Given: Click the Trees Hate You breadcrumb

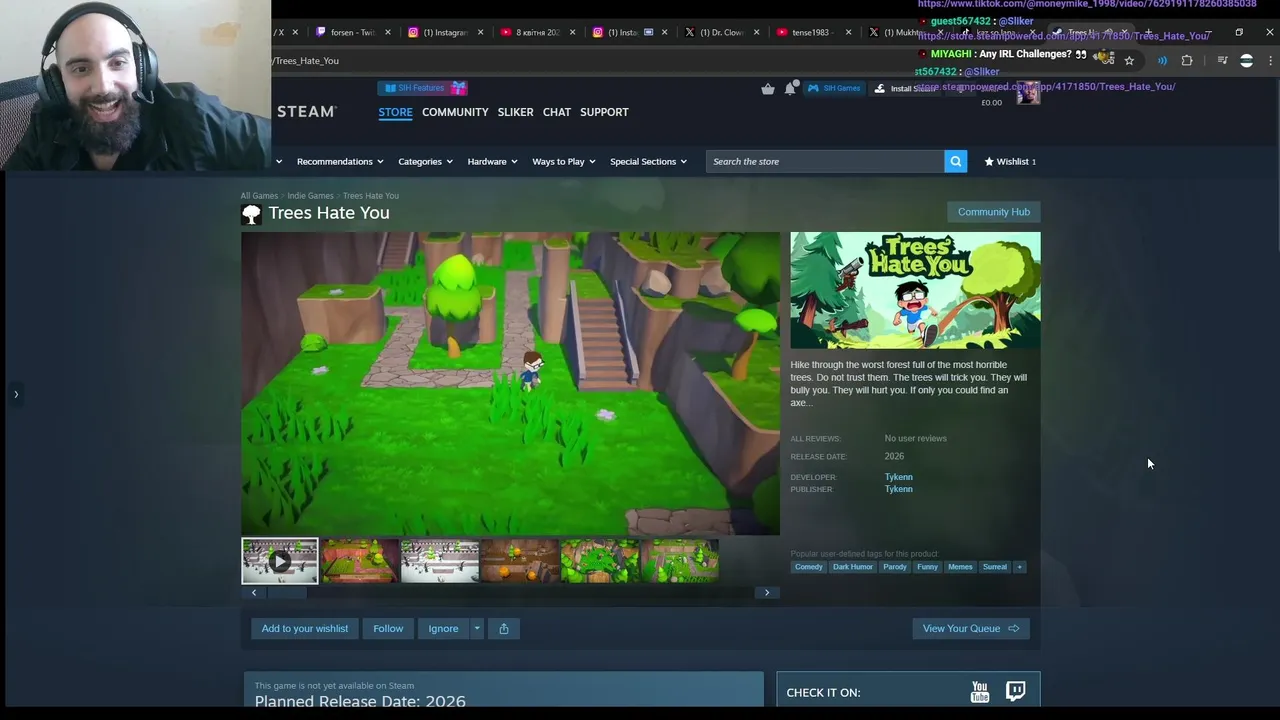Looking at the screenshot, I should click(371, 196).
